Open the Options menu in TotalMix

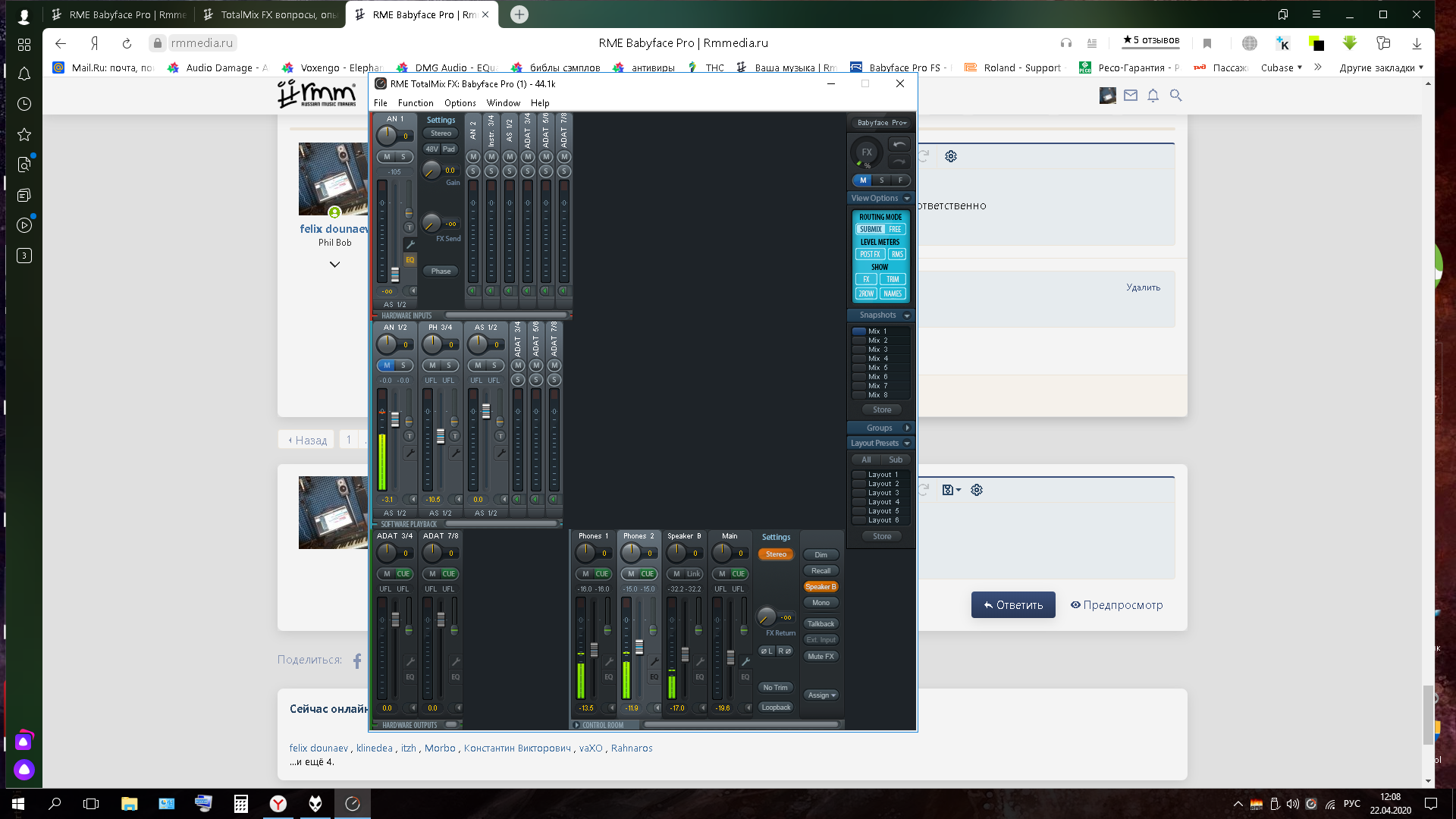460,103
